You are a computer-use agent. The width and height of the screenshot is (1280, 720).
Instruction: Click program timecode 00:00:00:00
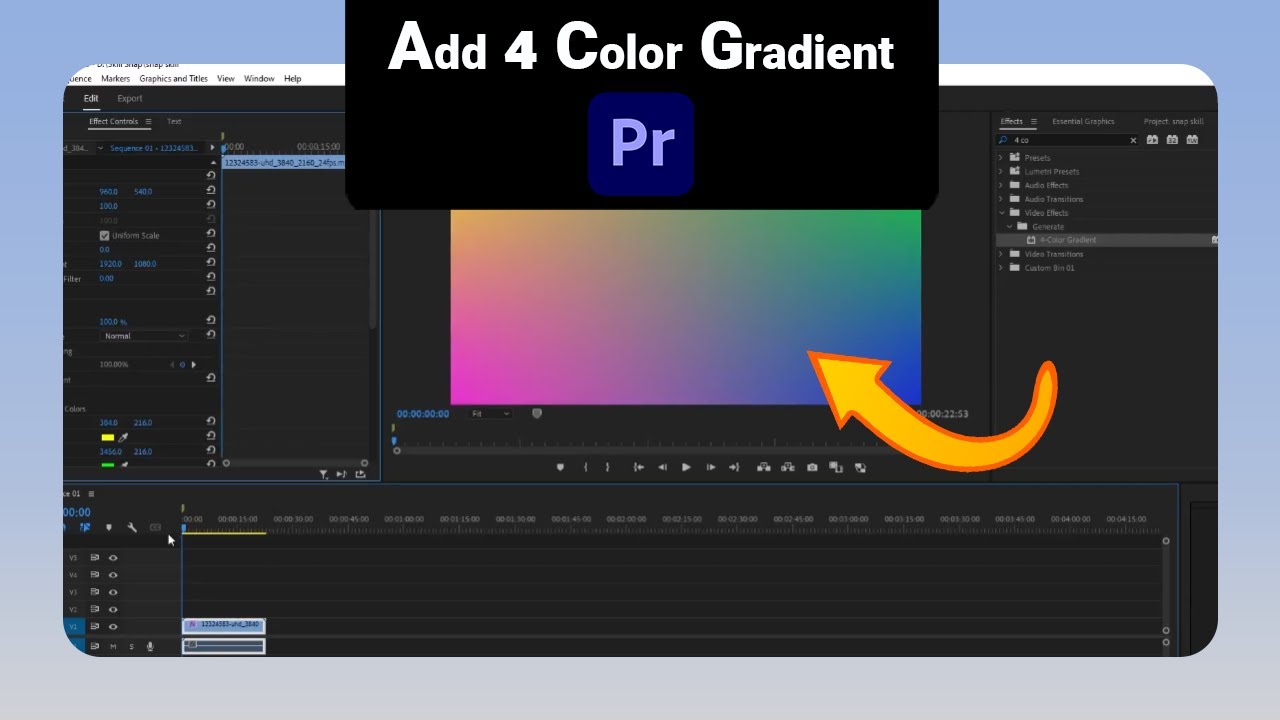pyautogui.click(x=423, y=414)
